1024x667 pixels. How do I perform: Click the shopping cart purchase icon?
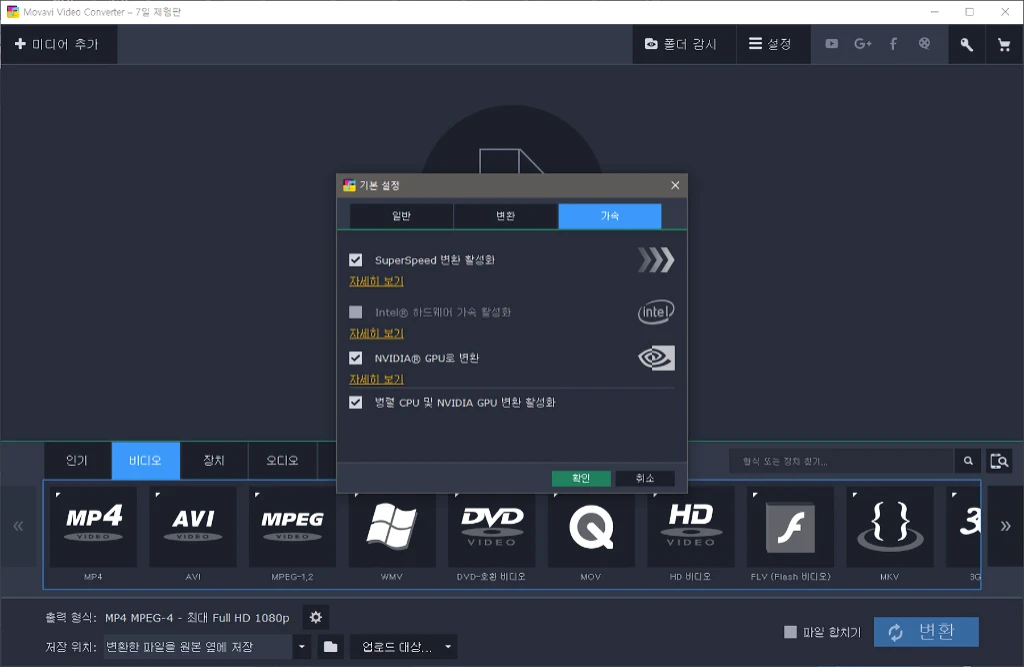[x=1004, y=45]
